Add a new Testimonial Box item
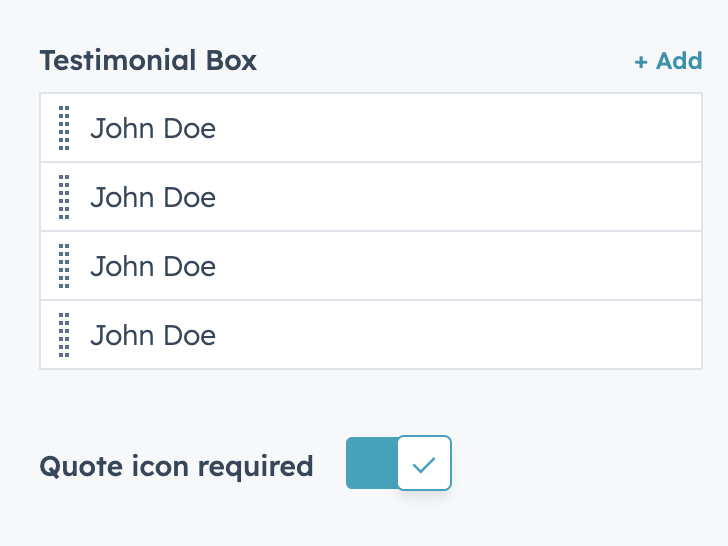 pyautogui.click(x=668, y=61)
